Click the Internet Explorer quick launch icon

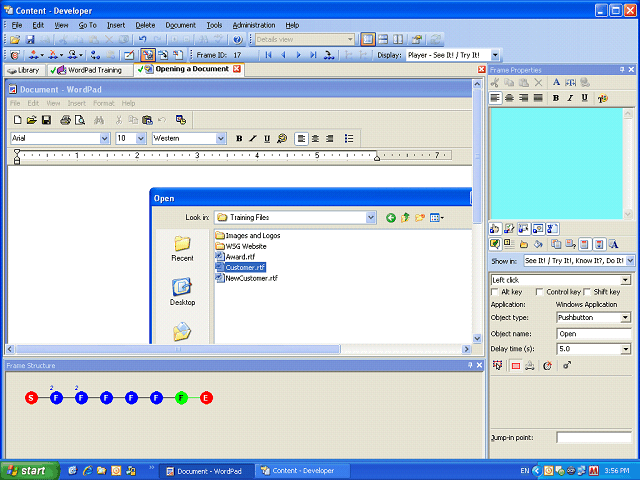click(87, 471)
